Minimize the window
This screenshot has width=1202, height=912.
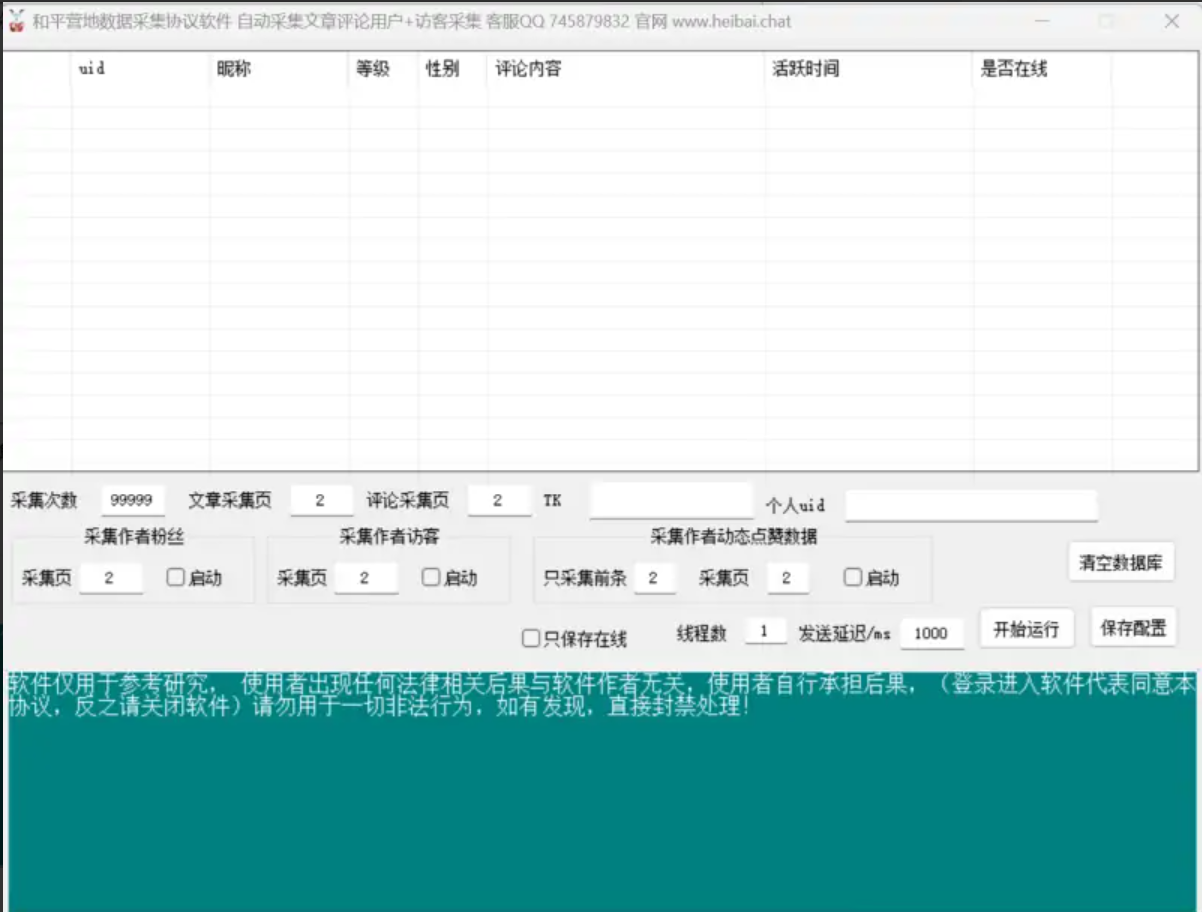(x=1042, y=21)
